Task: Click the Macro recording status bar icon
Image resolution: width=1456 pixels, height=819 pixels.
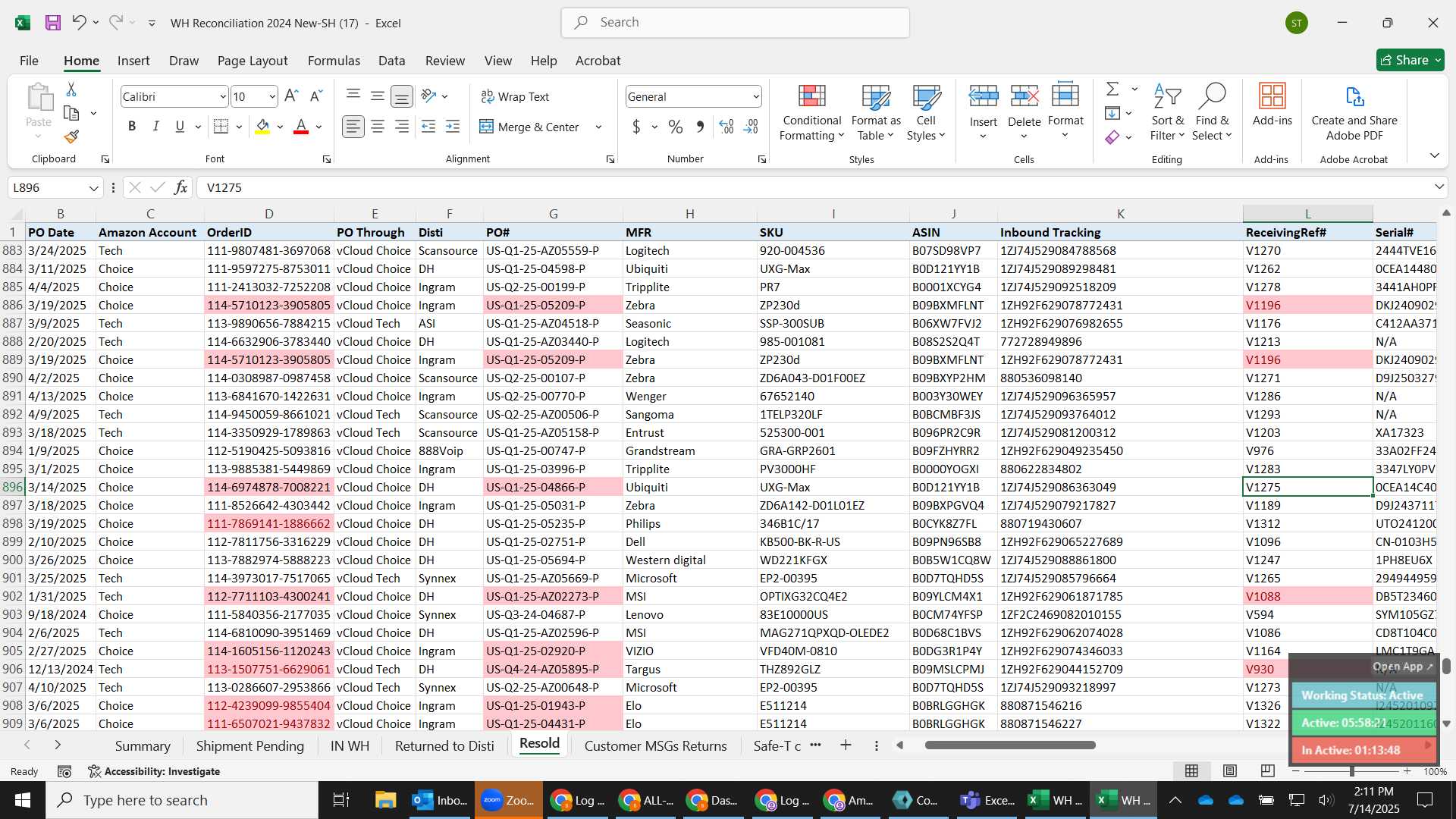Action: point(64,771)
